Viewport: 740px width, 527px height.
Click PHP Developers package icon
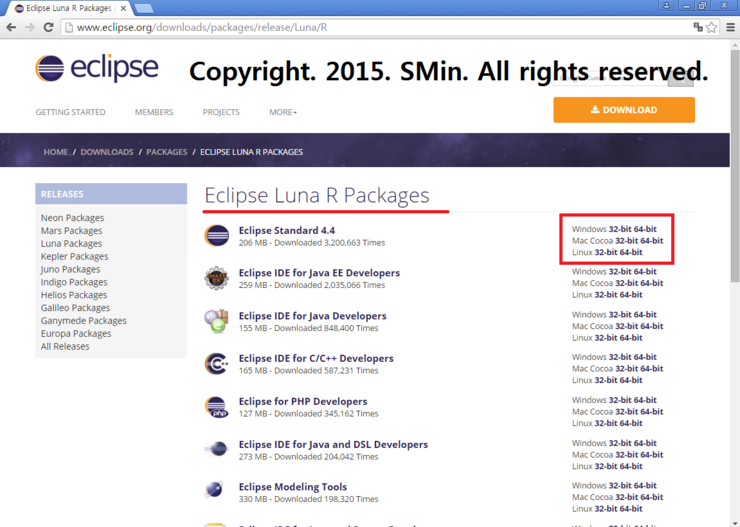[217, 407]
